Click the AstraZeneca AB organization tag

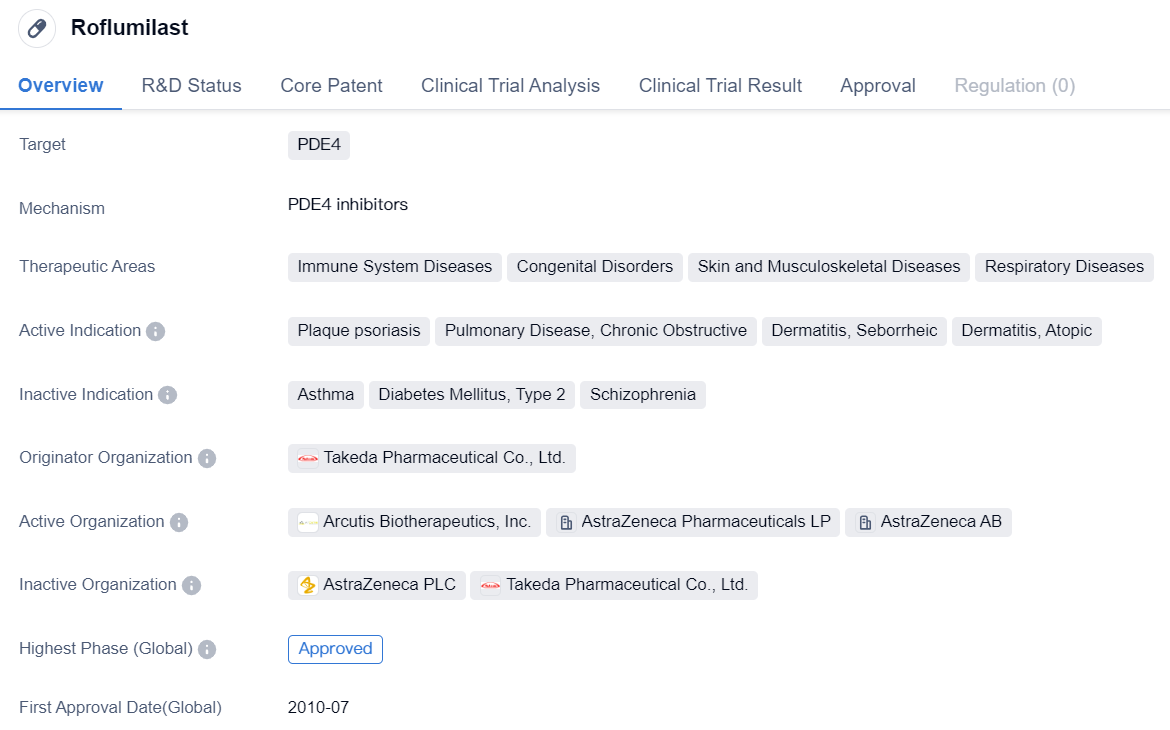click(928, 522)
